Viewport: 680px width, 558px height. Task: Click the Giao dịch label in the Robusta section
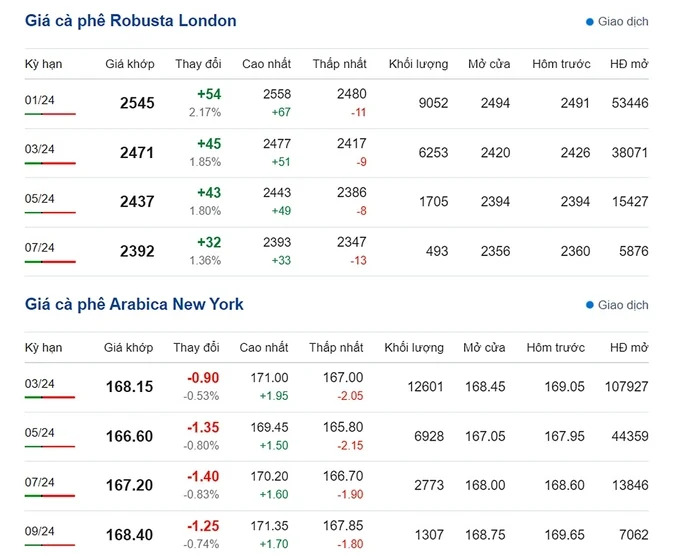point(624,21)
